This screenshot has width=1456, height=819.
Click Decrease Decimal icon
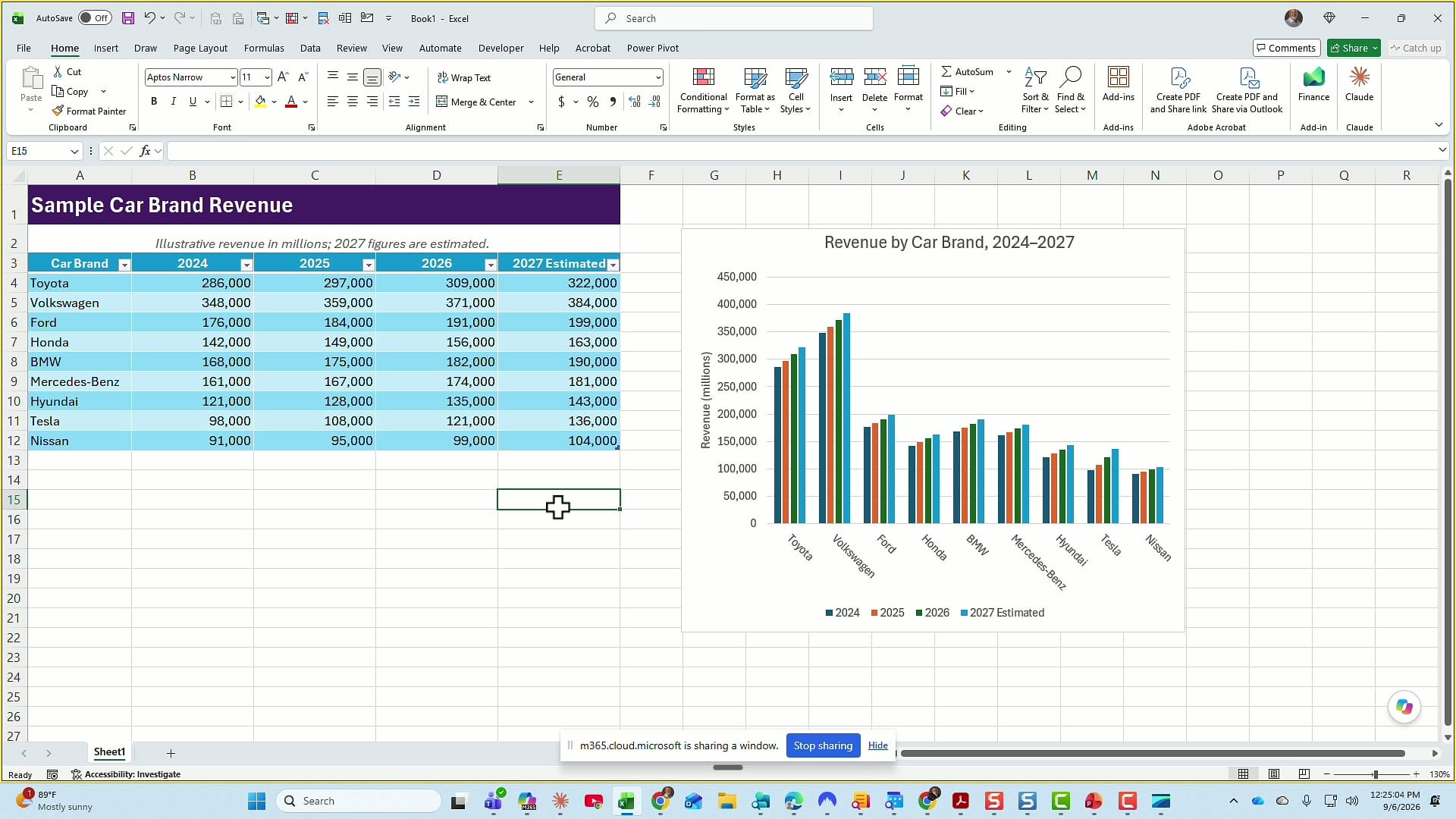tap(654, 102)
